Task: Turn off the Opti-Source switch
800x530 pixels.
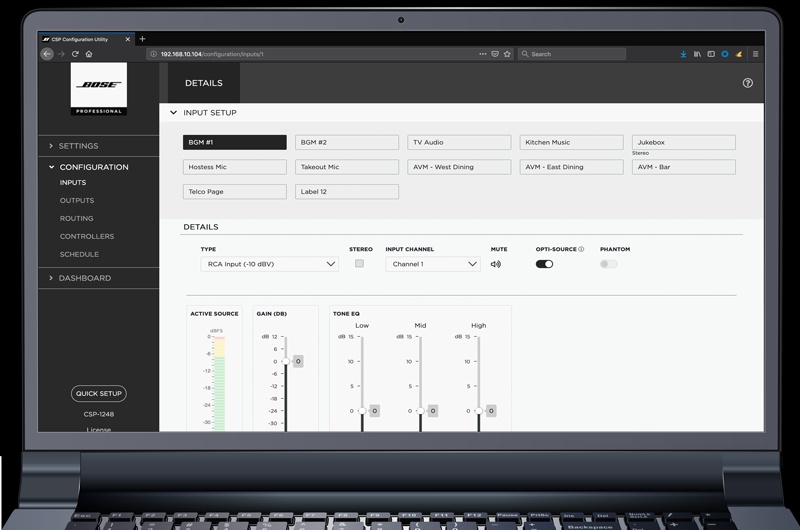Action: [x=544, y=264]
